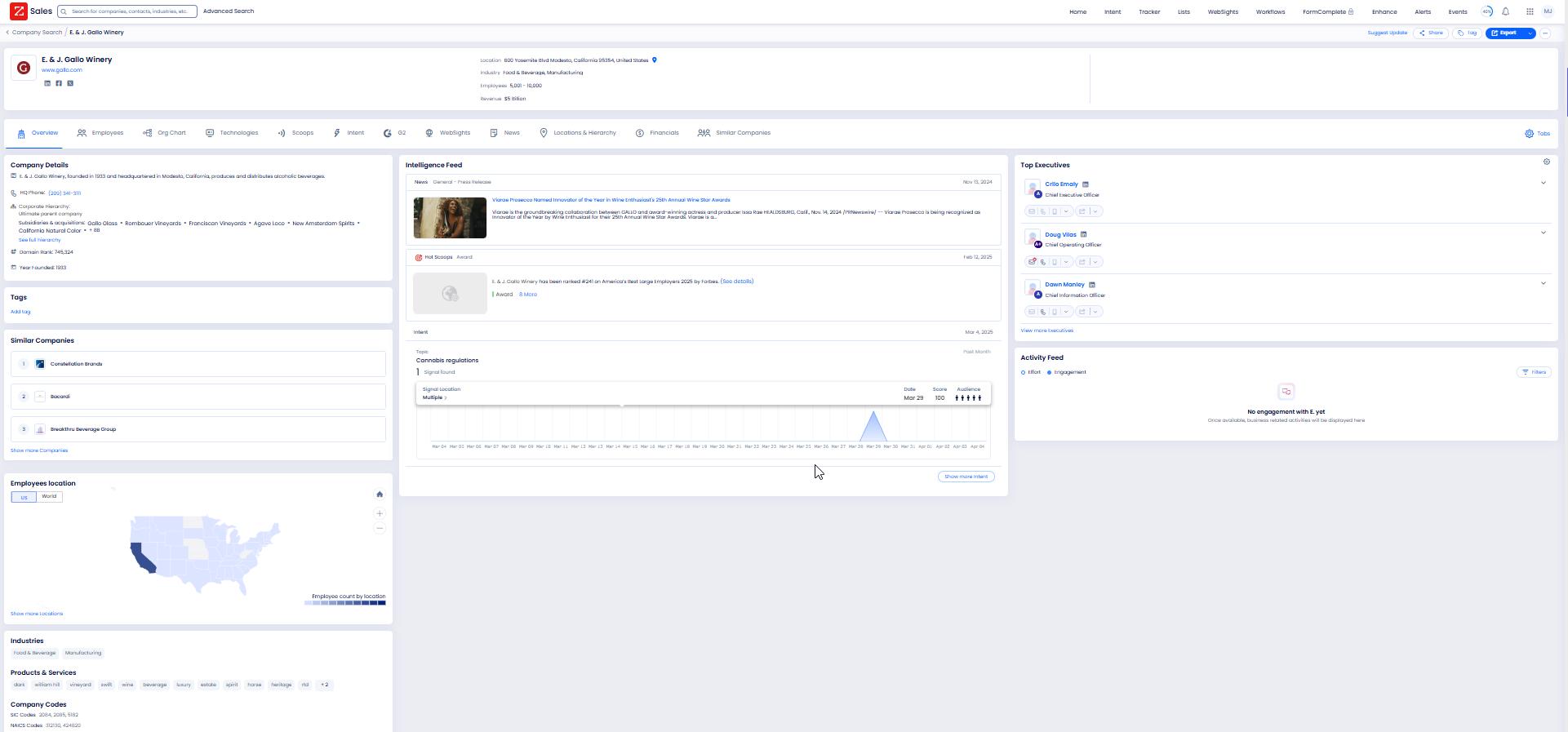Select the Engagement activity option
This screenshot has width=1568, height=732.
click(1067, 373)
